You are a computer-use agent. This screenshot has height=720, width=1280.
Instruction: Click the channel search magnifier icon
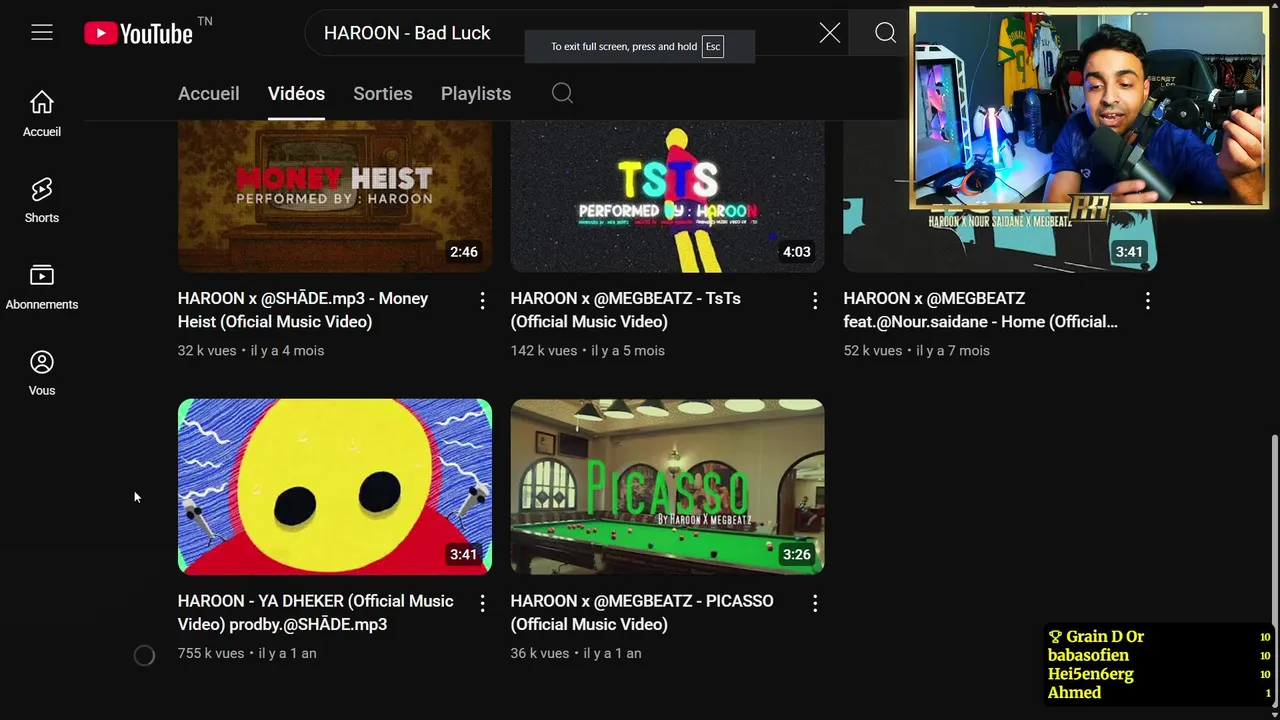tap(562, 93)
